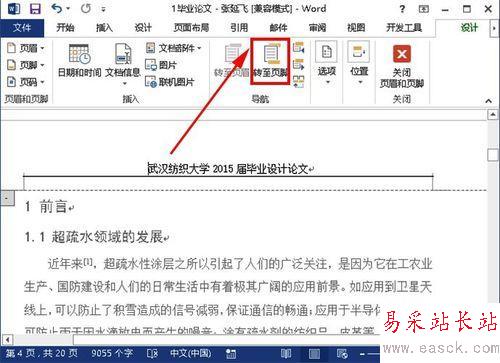Jump to the next section header
The height and width of the screenshot is (363, 500).
[299, 64]
